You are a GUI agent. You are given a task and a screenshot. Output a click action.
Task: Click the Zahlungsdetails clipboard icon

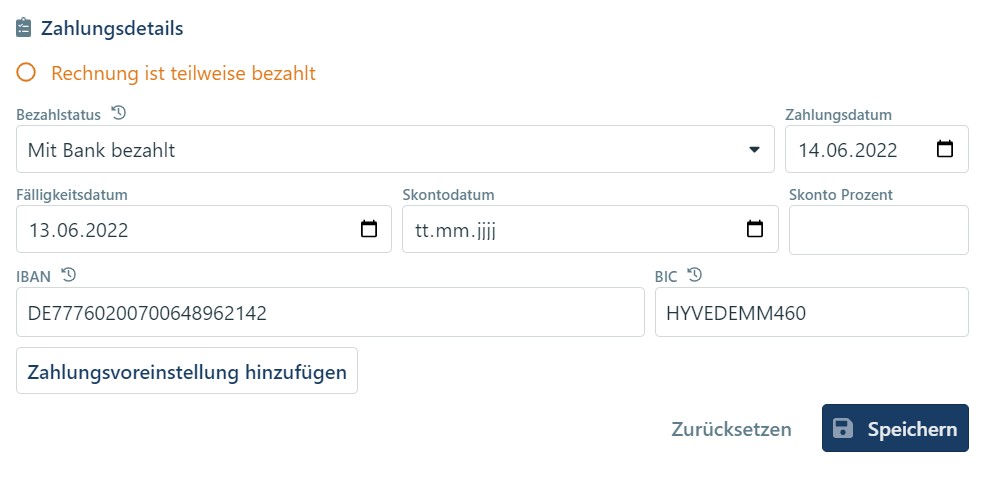[25, 28]
